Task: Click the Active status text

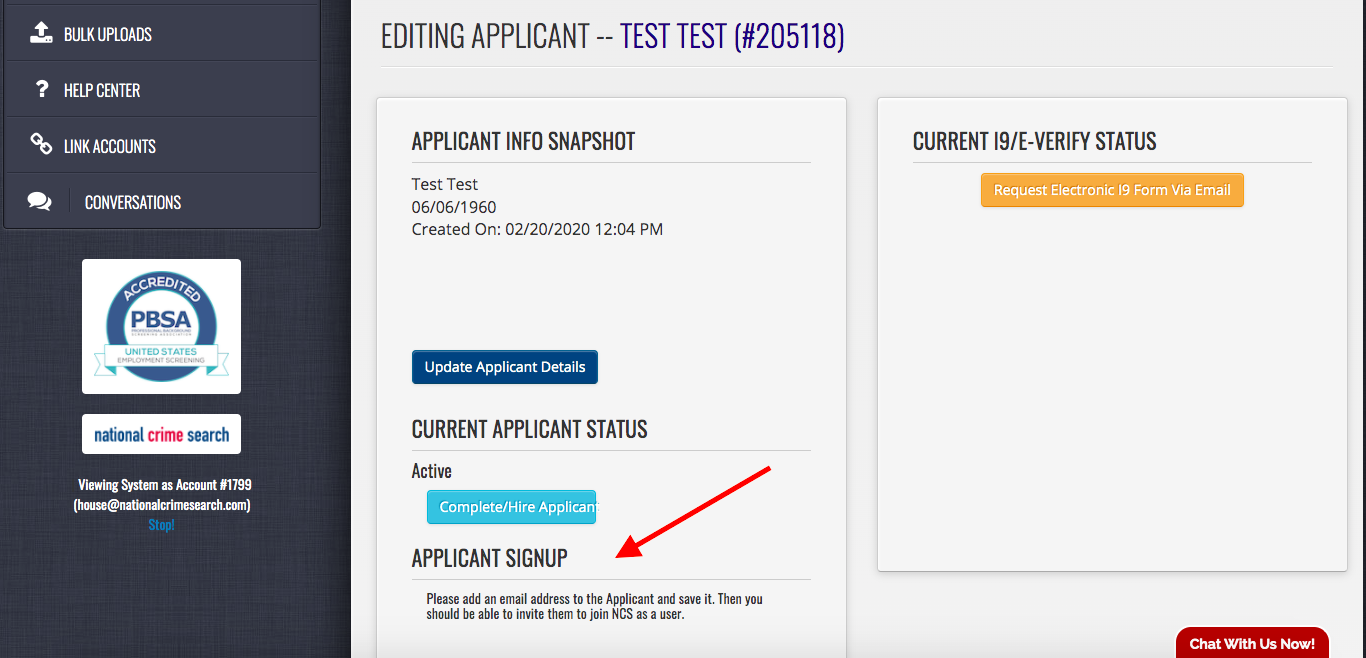Action: point(432,471)
